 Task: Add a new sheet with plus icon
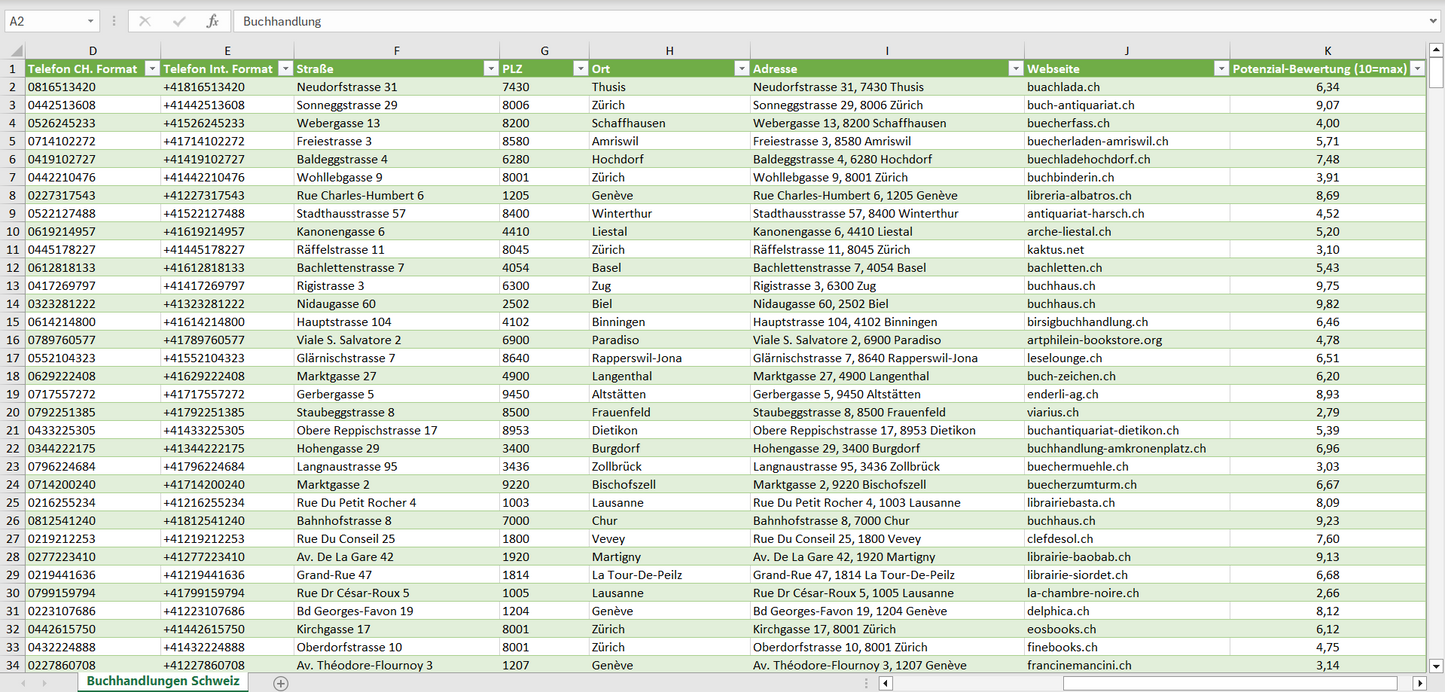point(281,683)
